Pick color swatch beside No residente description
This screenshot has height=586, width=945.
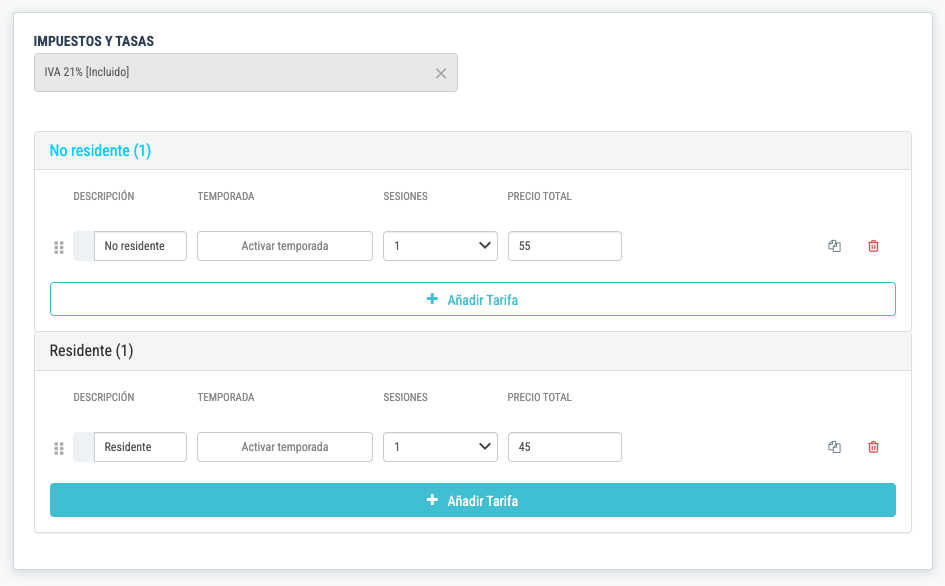(x=84, y=246)
